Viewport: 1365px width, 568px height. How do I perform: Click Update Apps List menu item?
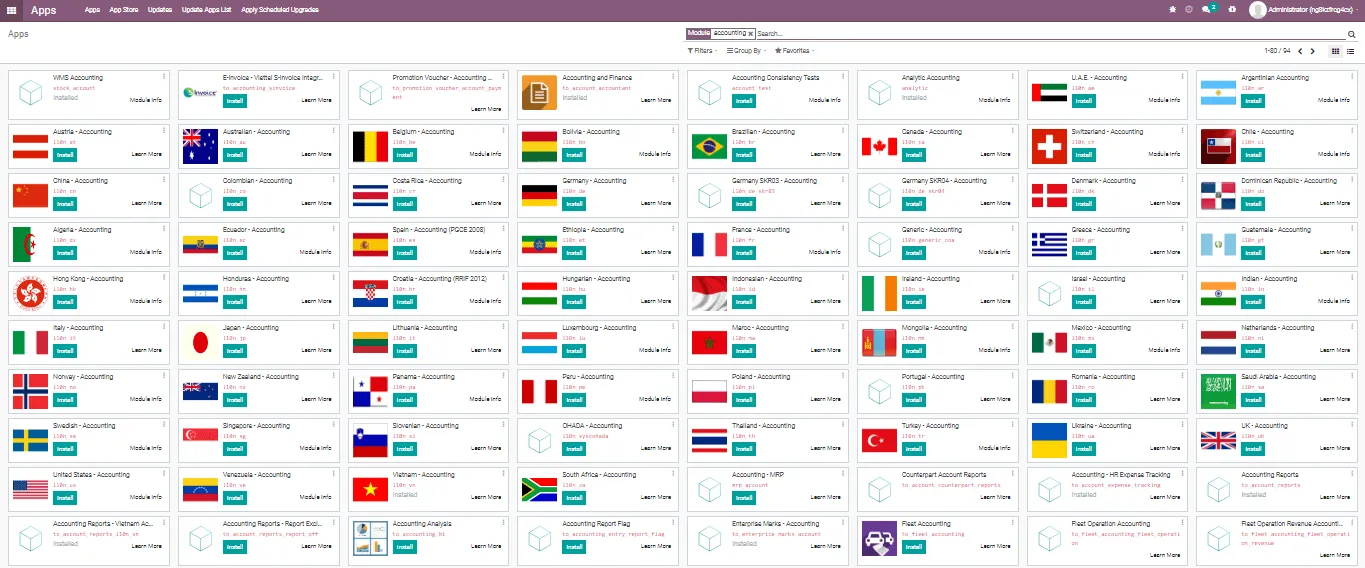pos(206,10)
